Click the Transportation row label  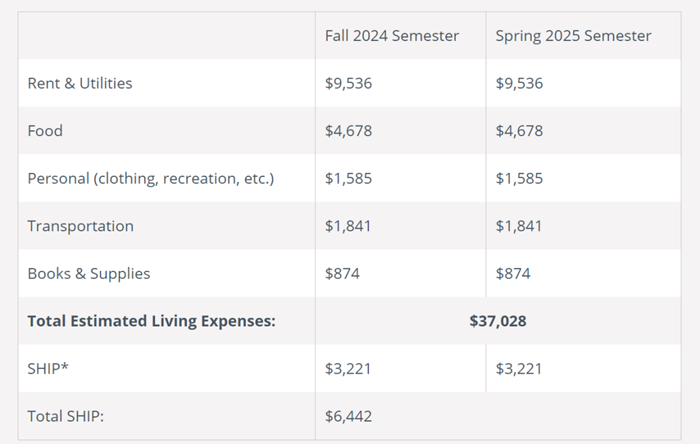(x=80, y=226)
